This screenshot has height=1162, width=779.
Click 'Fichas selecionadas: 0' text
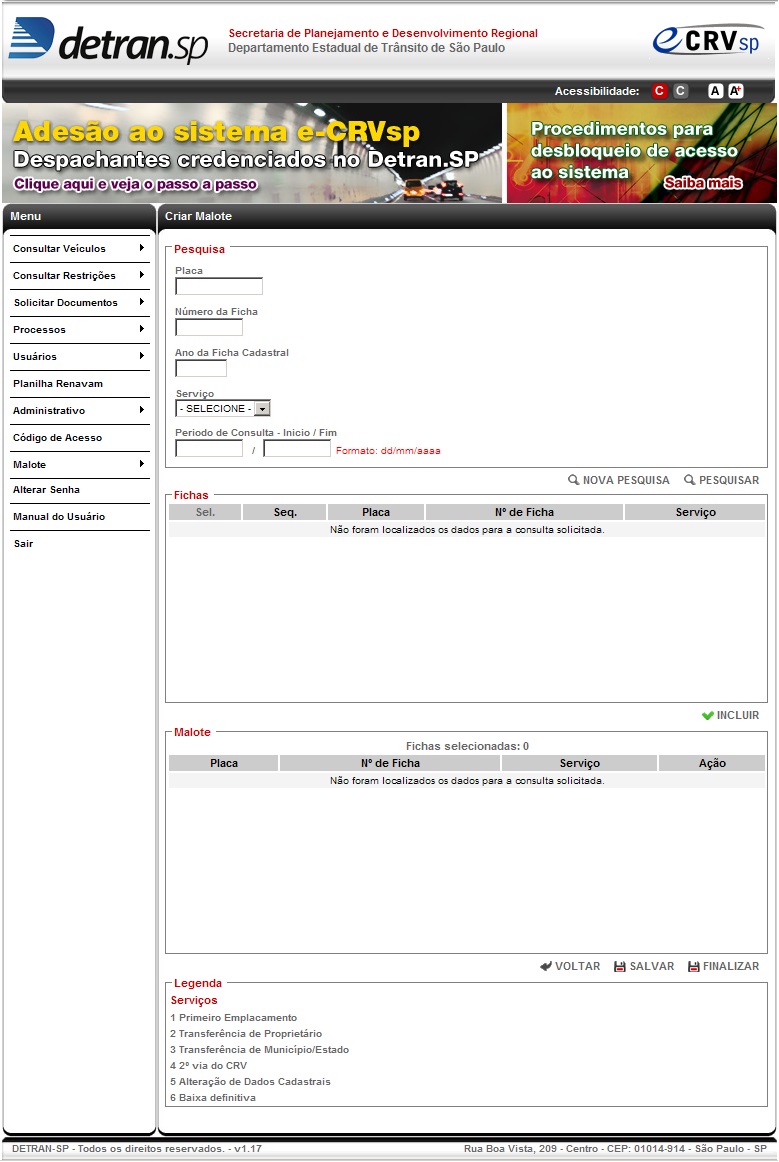click(x=467, y=746)
